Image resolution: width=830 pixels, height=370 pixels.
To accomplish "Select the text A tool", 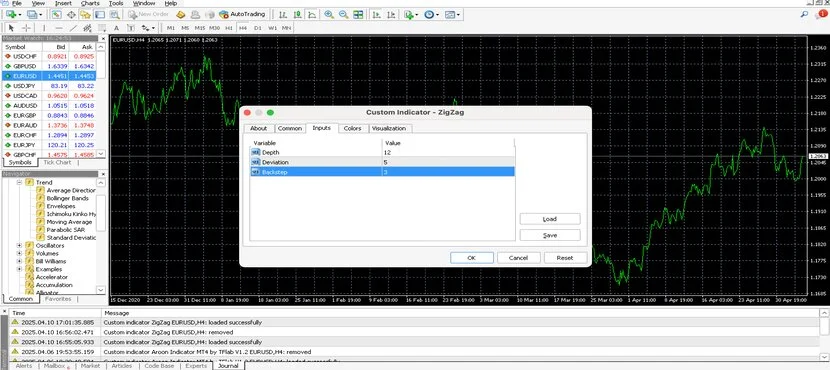I will (x=116, y=28).
